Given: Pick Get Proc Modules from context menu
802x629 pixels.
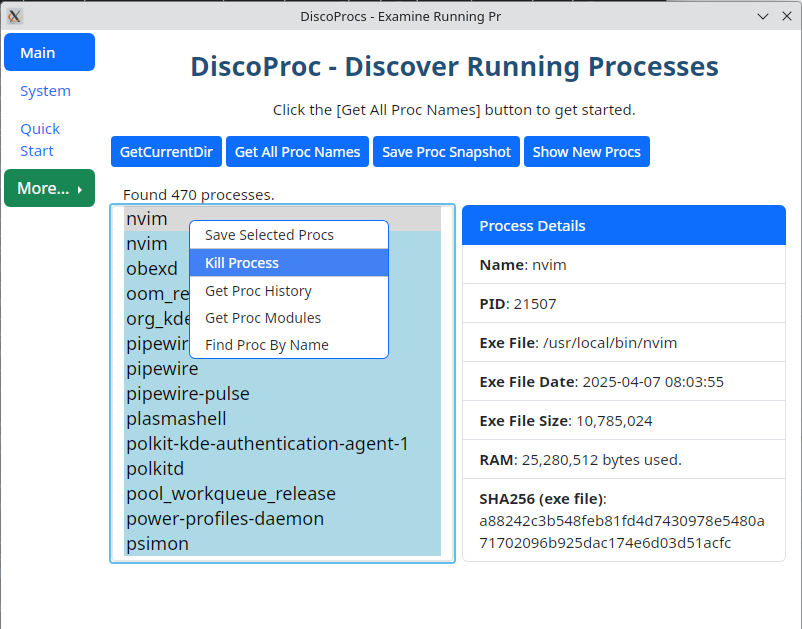Looking at the screenshot, I should (263, 318).
